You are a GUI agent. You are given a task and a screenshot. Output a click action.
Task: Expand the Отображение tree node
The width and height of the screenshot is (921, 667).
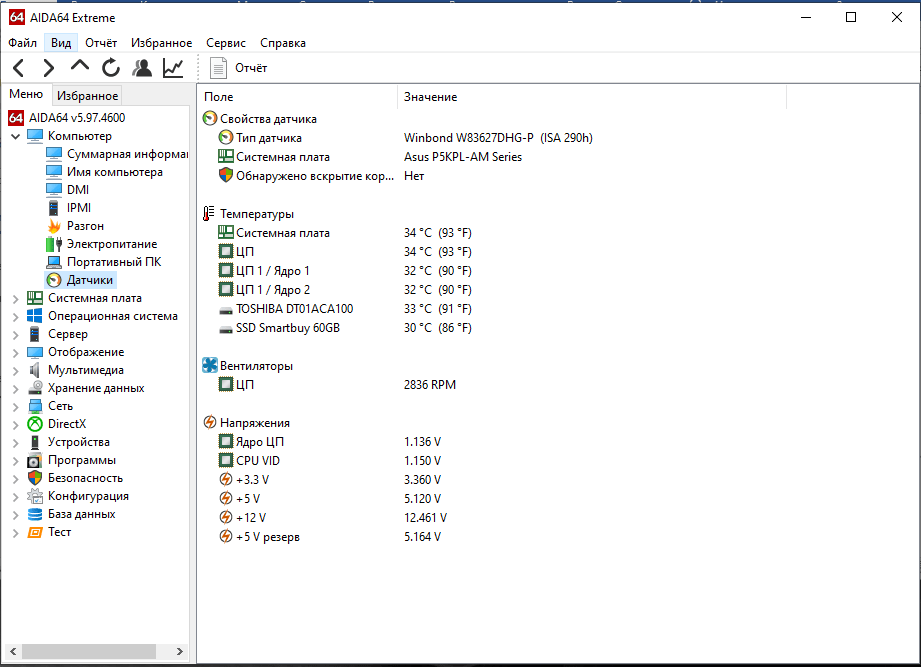(x=15, y=353)
